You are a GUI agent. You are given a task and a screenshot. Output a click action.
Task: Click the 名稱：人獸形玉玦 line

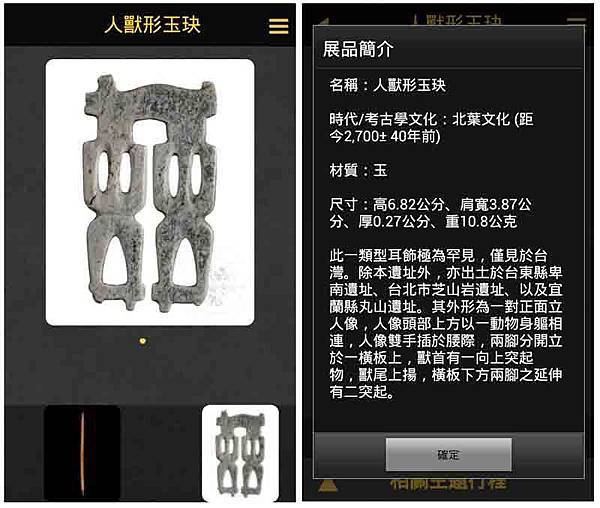pyautogui.click(x=388, y=85)
